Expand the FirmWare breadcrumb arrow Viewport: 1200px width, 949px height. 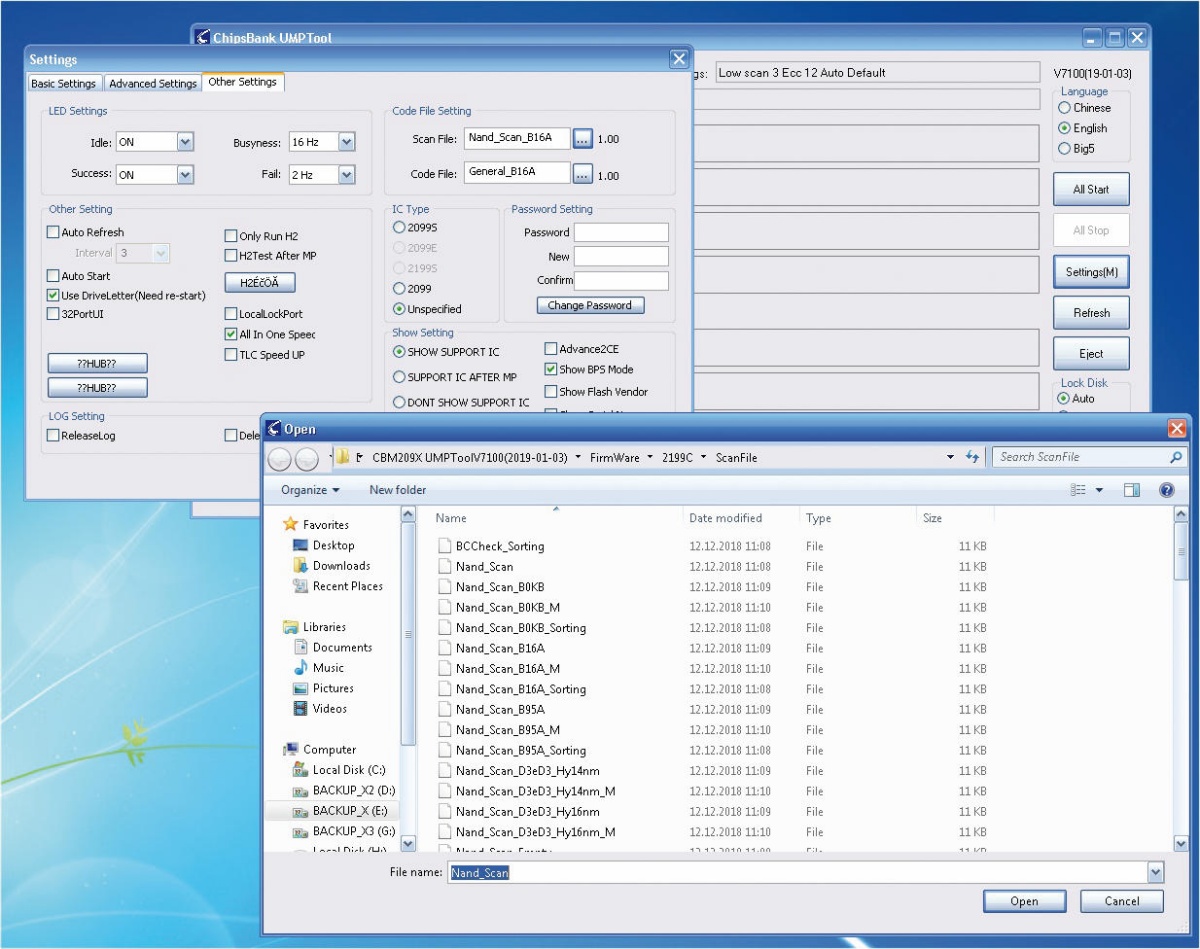pyautogui.click(x=651, y=457)
